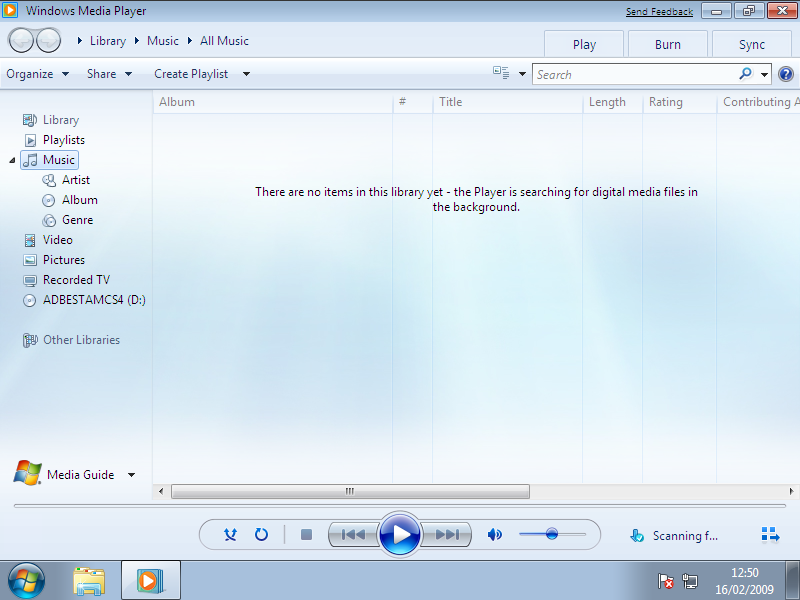
Task: Mute the volume speaker icon
Action: pos(494,535)
